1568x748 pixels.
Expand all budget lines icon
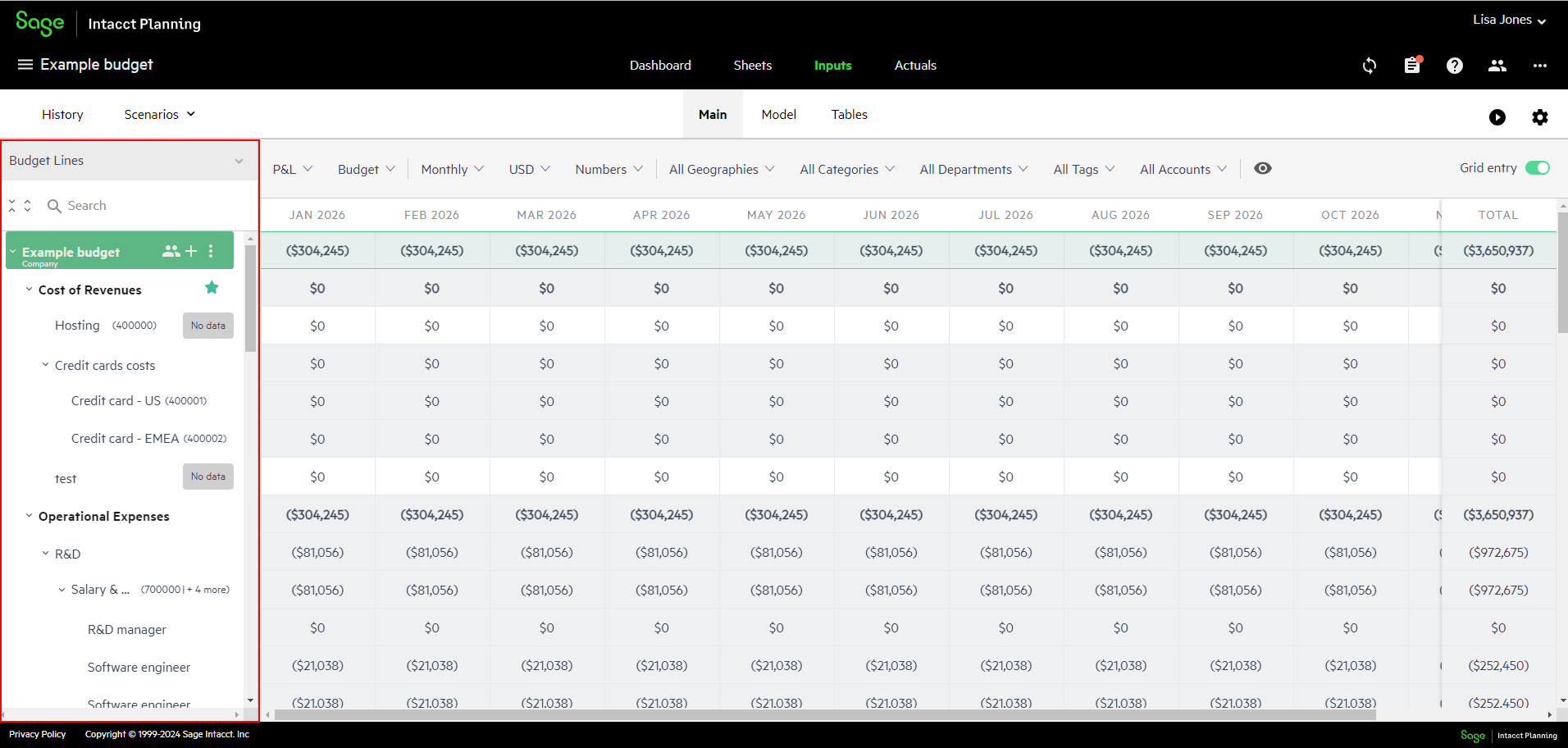[28, 206]
